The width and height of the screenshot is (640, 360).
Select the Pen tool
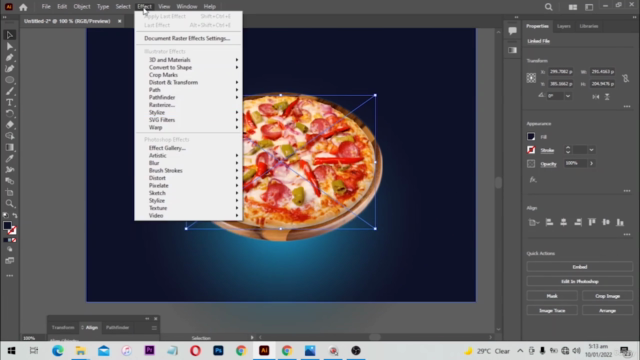[x=9, y=58]
